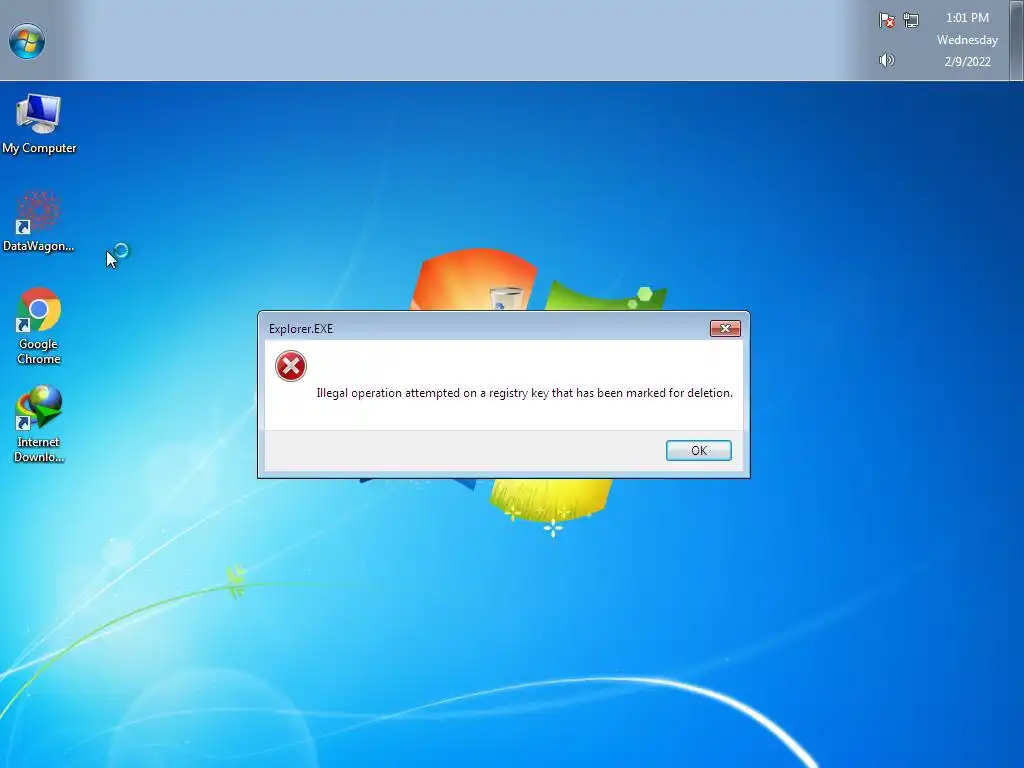Viewport: 1024px width, 768px height.
Task: Click the red error icon in dialog
Action: 291,366
